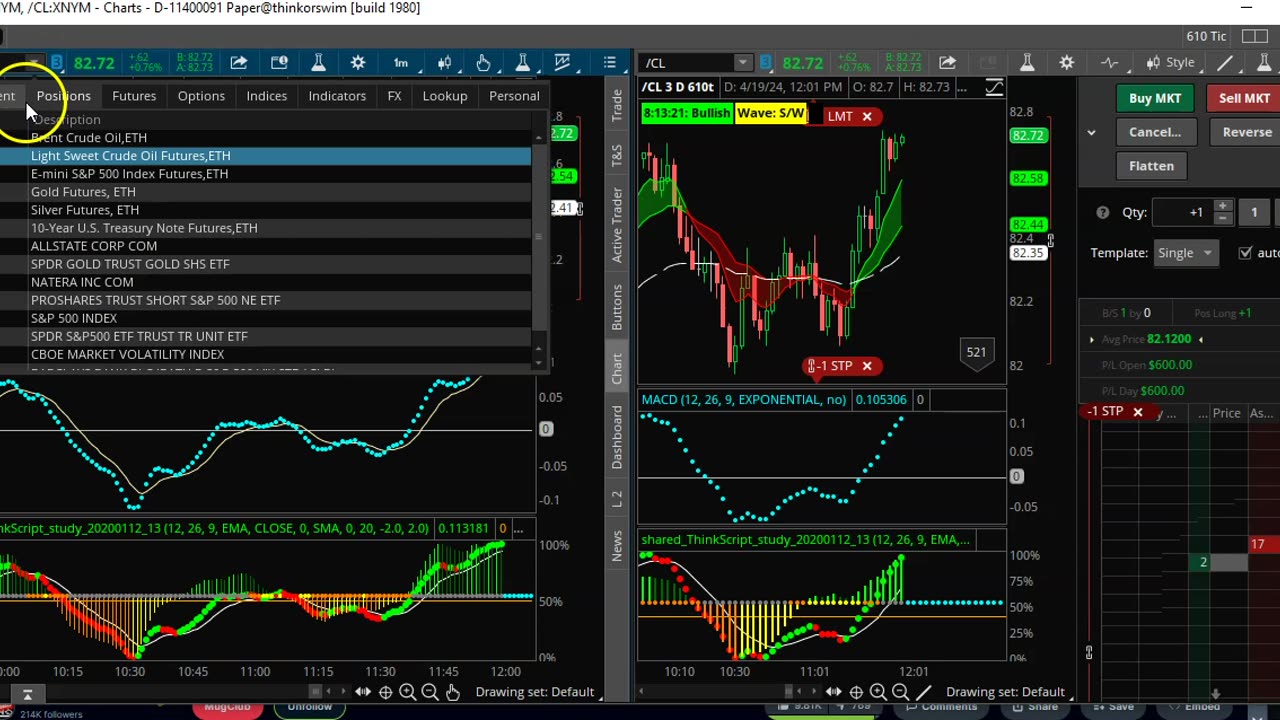This screenshot has width=1280, height=720.
Task: Select the pan hand icon under left chart
Action: point(452,692)
